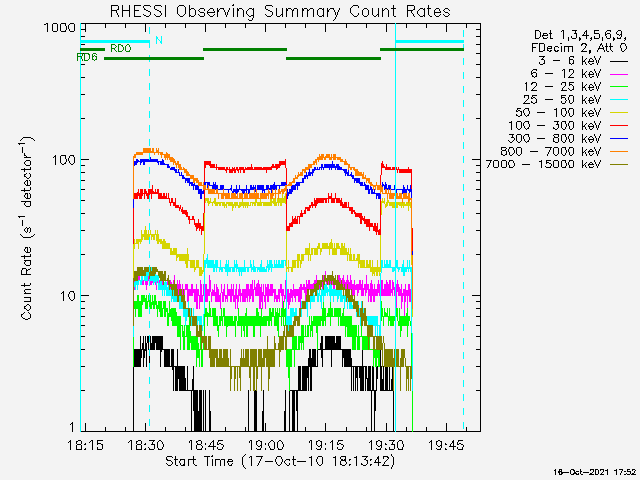Click the '3 - 6 keV' legend label

click(569, 61)
